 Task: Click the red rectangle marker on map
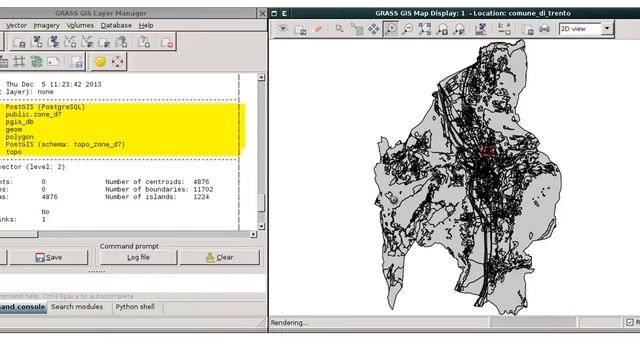click(x=487, y=151)
